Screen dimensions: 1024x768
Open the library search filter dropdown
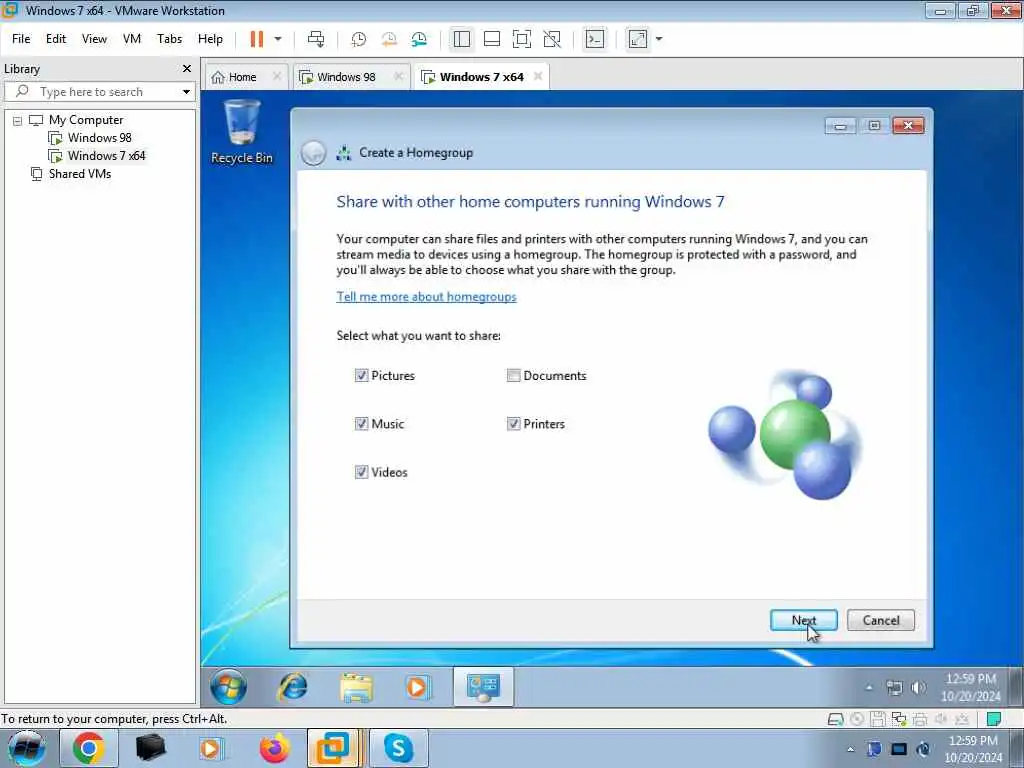coord(186,92)
